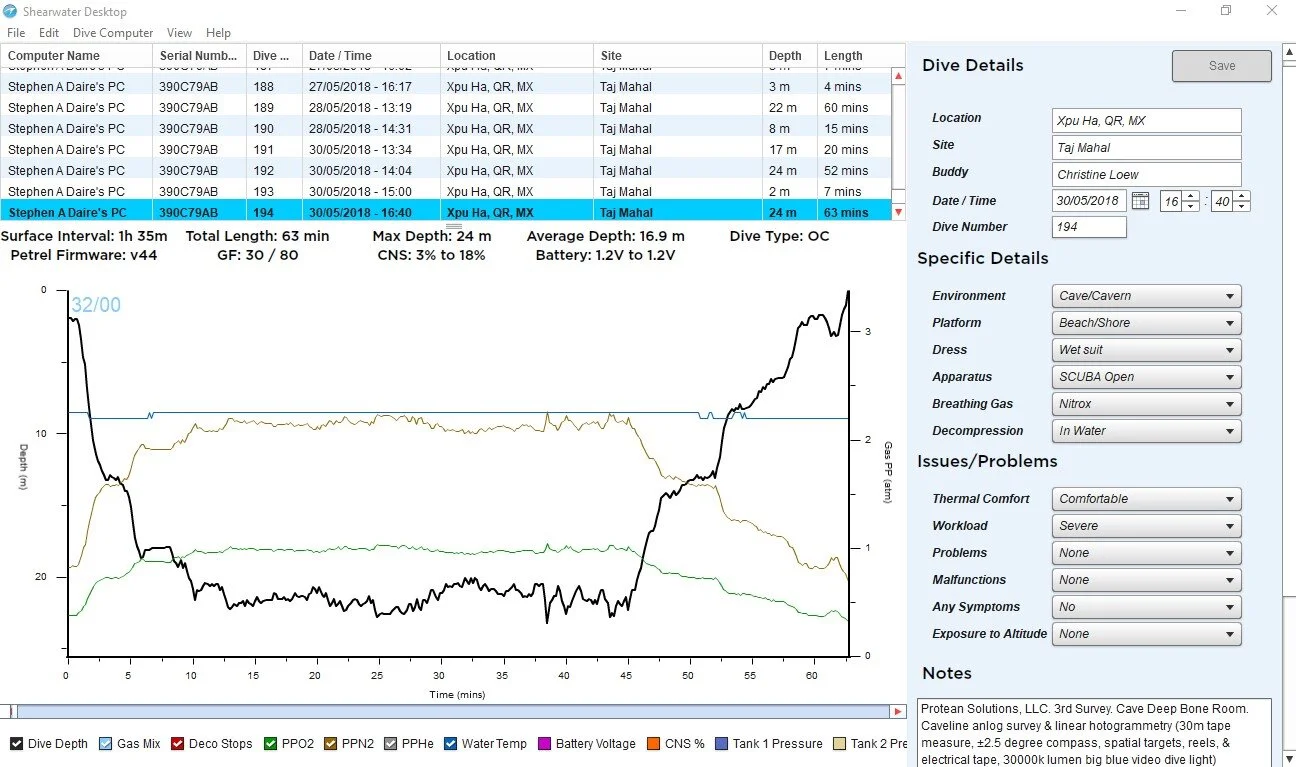Click dive list scrollbar up arrow
Viewport: 1296px width, 767px height.
tap(898, 76)
